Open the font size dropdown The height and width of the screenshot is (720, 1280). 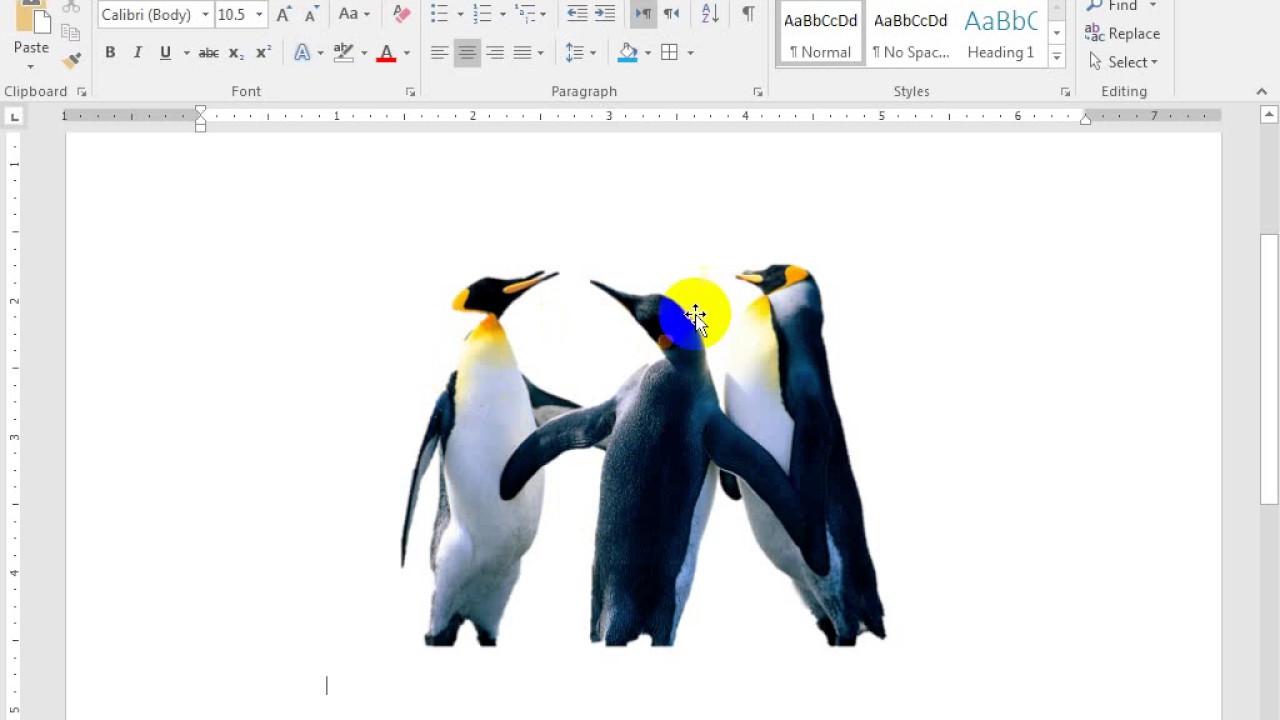pyautogui.click(x=259, y=14)
